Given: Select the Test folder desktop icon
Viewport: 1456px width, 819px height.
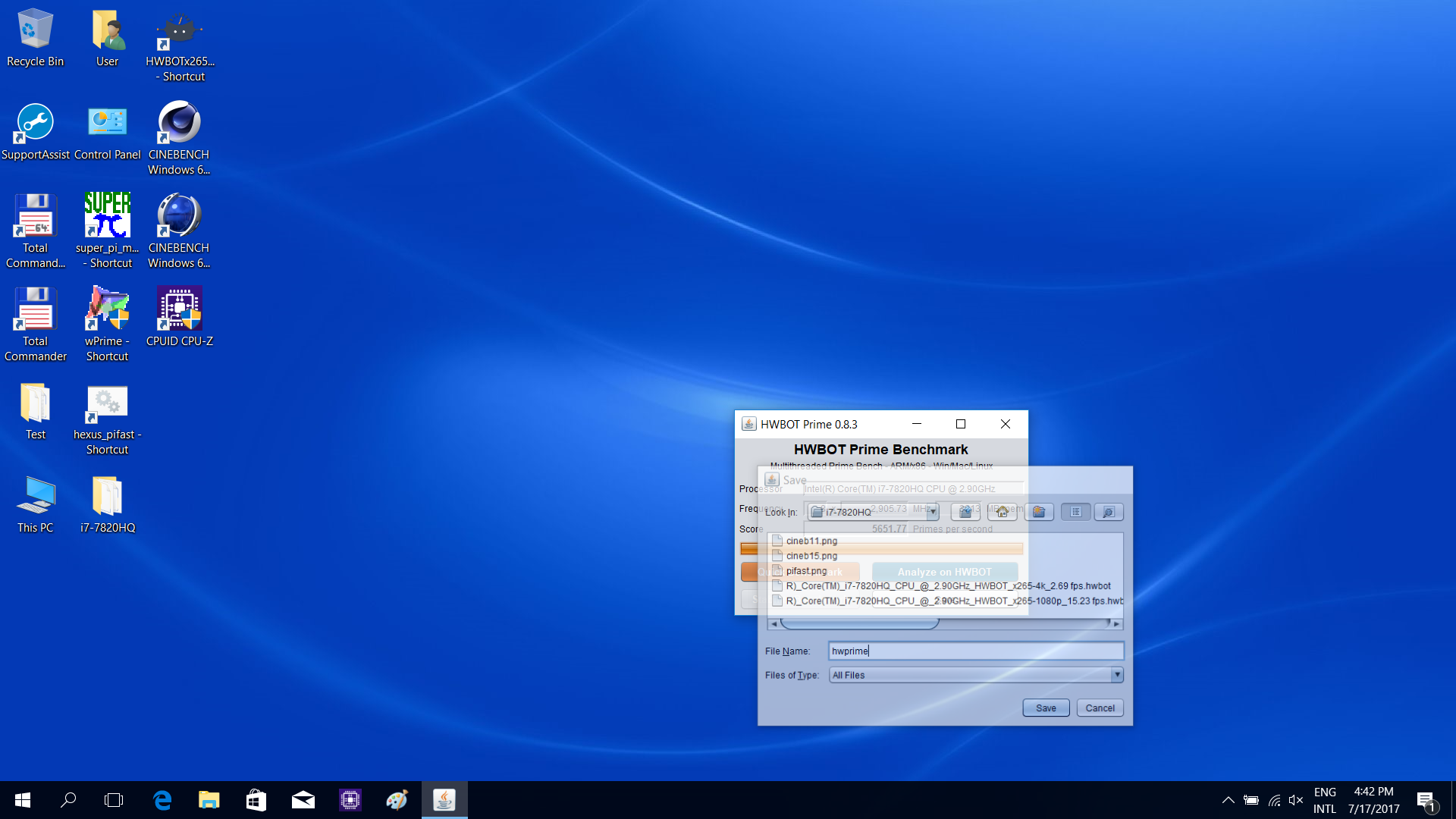Looking at the screenshot, I should [35, 411].
